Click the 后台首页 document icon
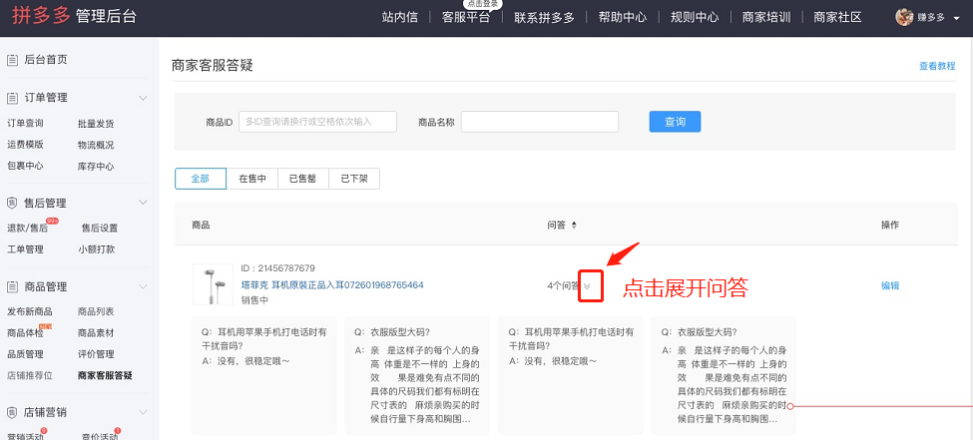The height and width of the screenshot is (440, 973). 12,60
